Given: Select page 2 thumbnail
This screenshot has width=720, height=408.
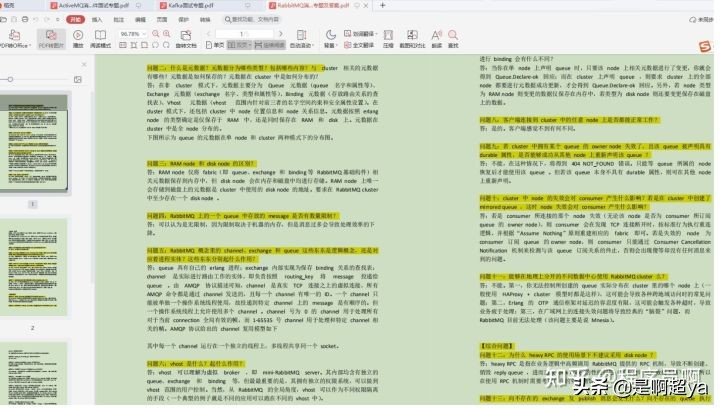Looking at the screenshot, I should click(x=34, y=267).
